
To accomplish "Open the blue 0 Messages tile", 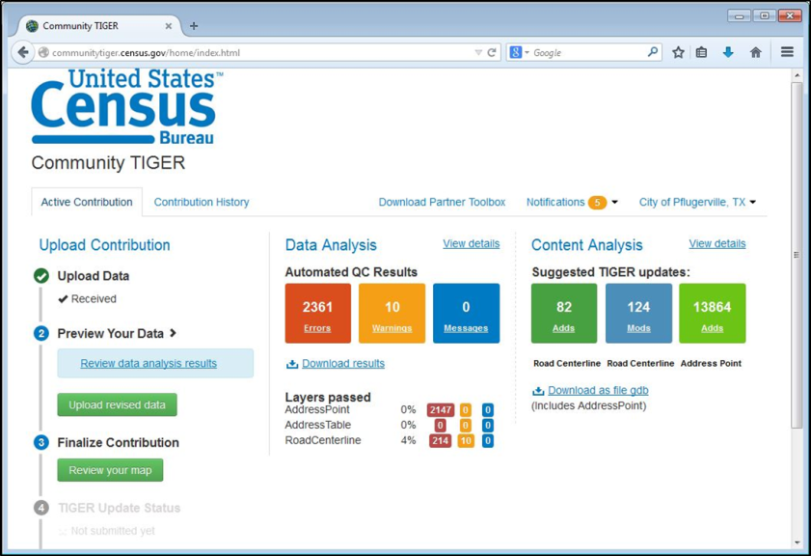I will coord(466,313).
